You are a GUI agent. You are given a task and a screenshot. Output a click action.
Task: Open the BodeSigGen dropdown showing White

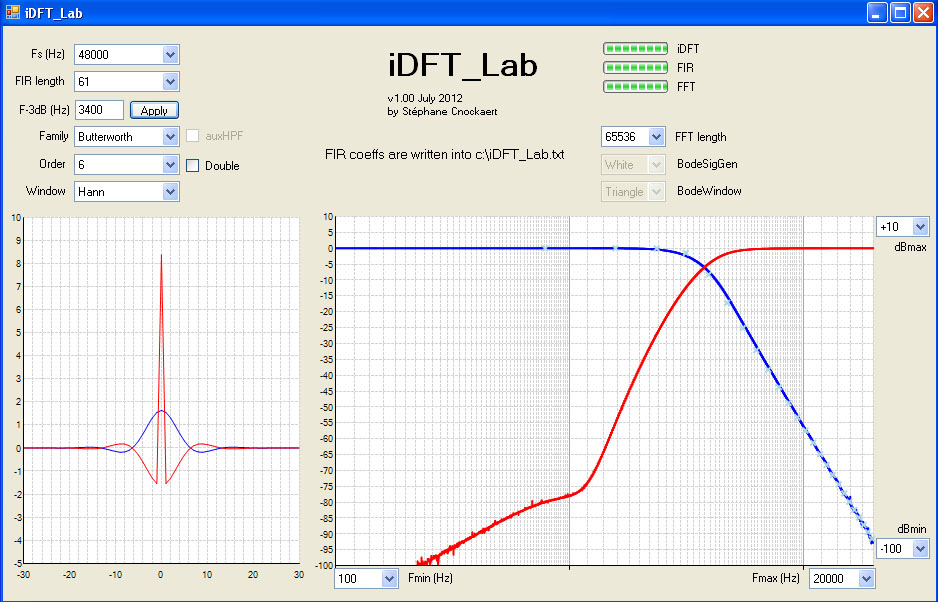click(633, 165)
